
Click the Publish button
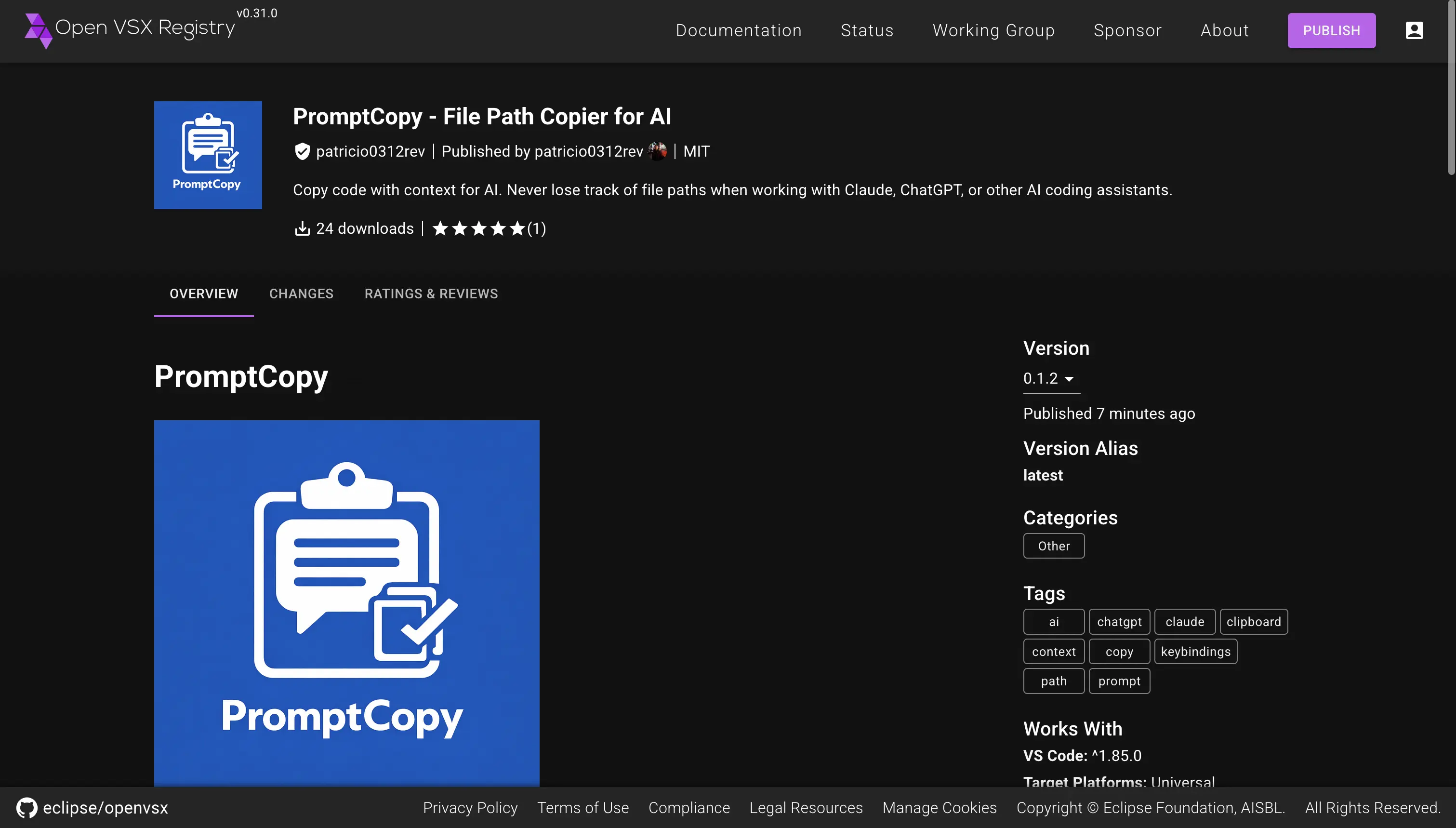(1332, 31)
